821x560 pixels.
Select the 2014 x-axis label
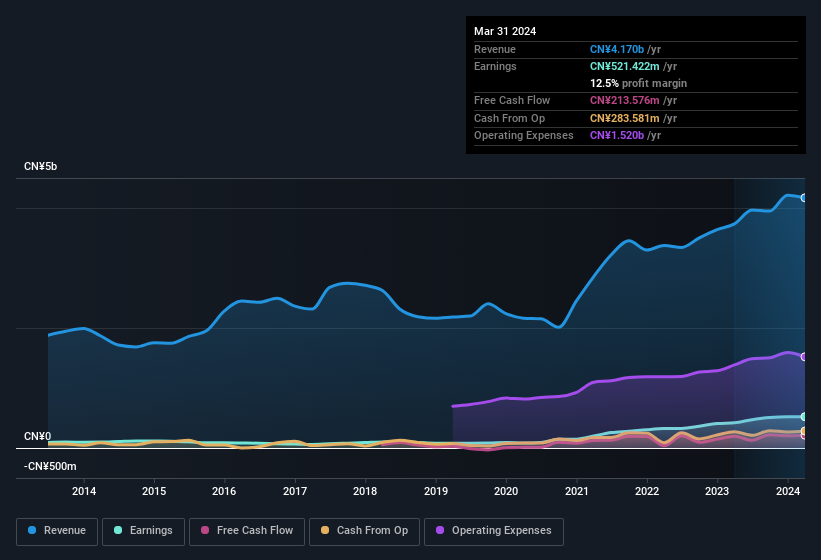pyautogui.click(x=84, y=491)
